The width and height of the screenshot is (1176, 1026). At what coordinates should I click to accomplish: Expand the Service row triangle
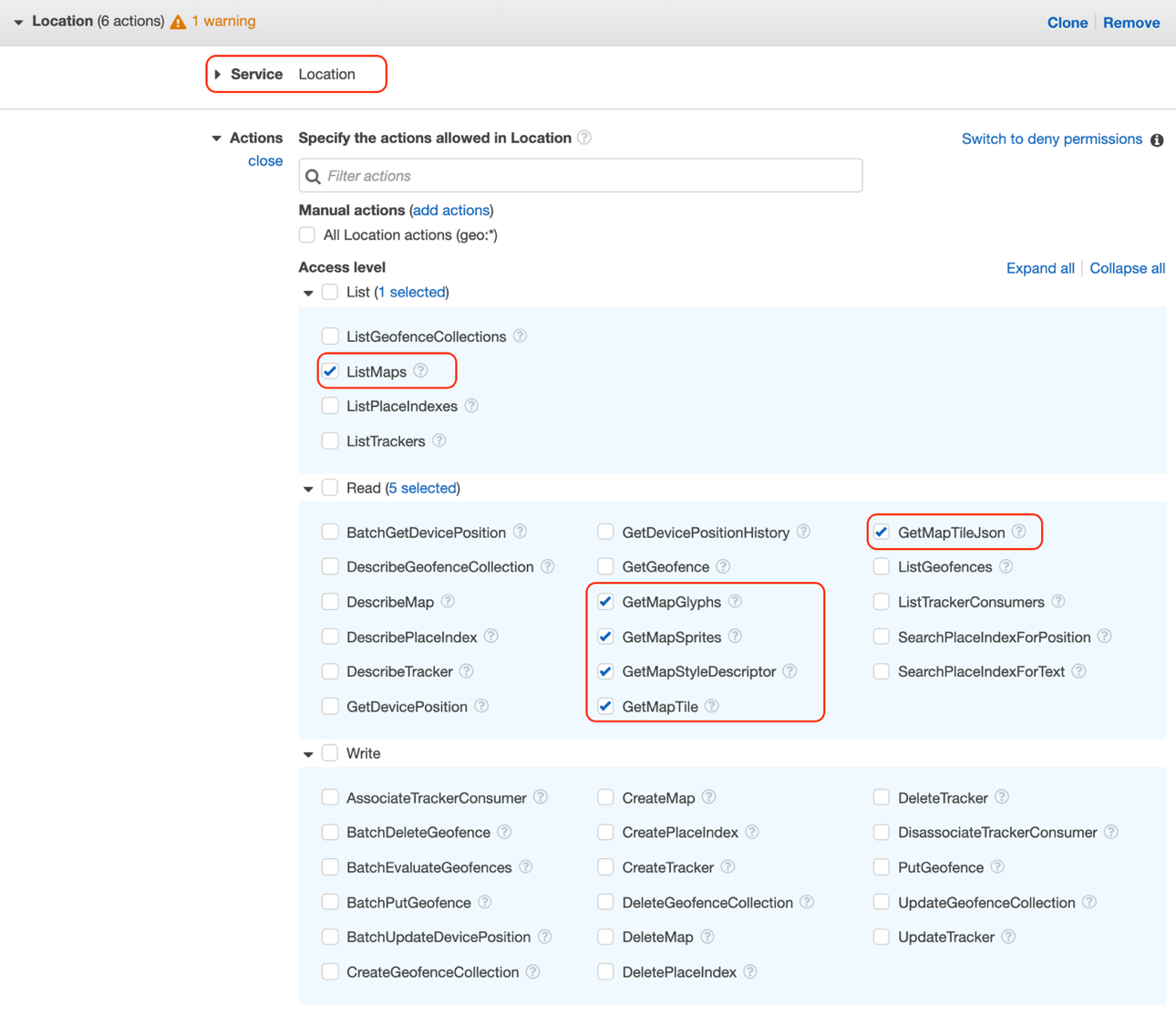tap(218, 74)
